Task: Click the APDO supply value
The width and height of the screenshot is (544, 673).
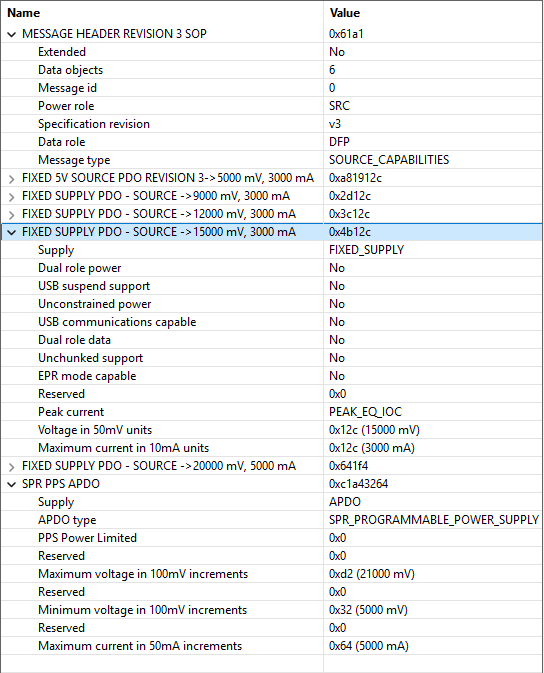Action: coord(345,502)
